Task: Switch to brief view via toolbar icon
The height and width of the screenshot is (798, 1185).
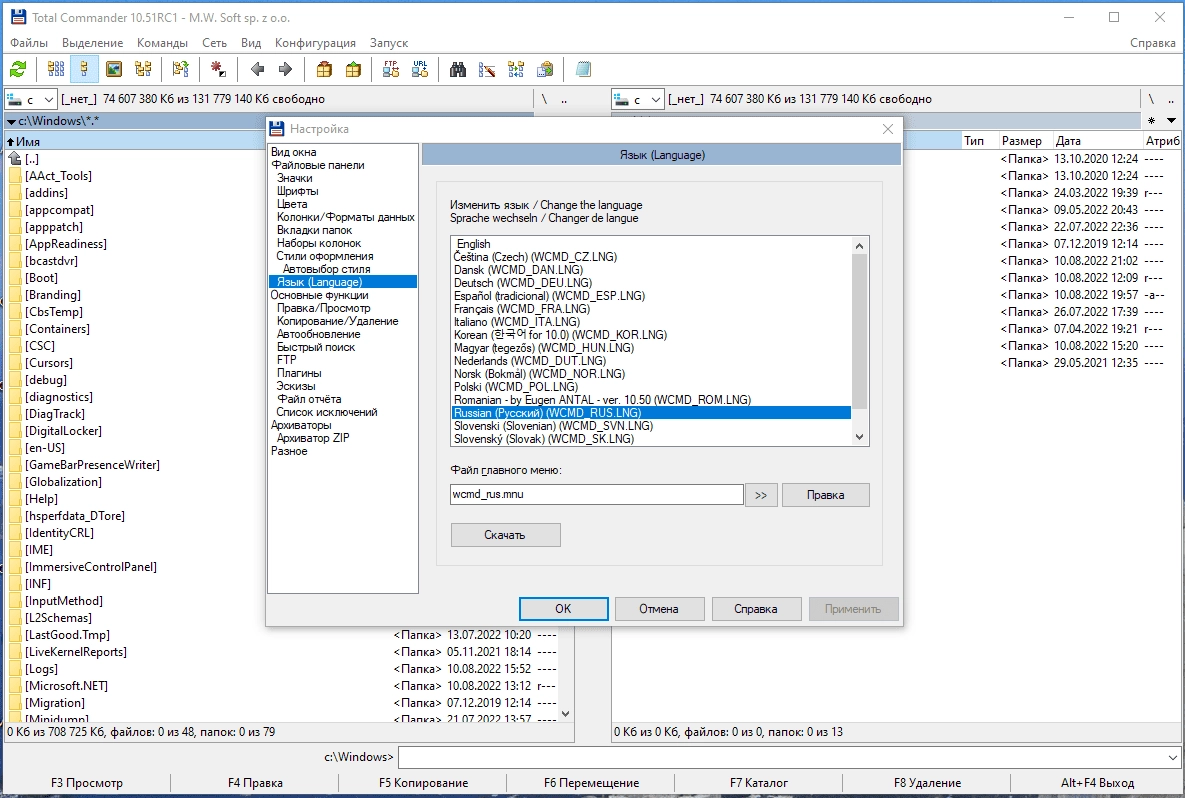Action: [x=56, y=70]
